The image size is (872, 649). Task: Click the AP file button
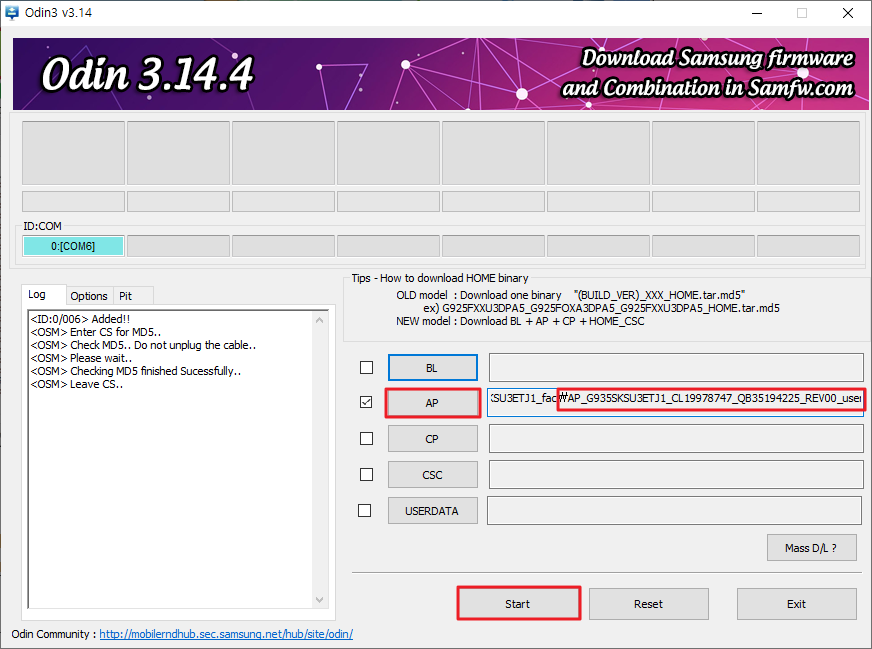[x=433, y=403]
